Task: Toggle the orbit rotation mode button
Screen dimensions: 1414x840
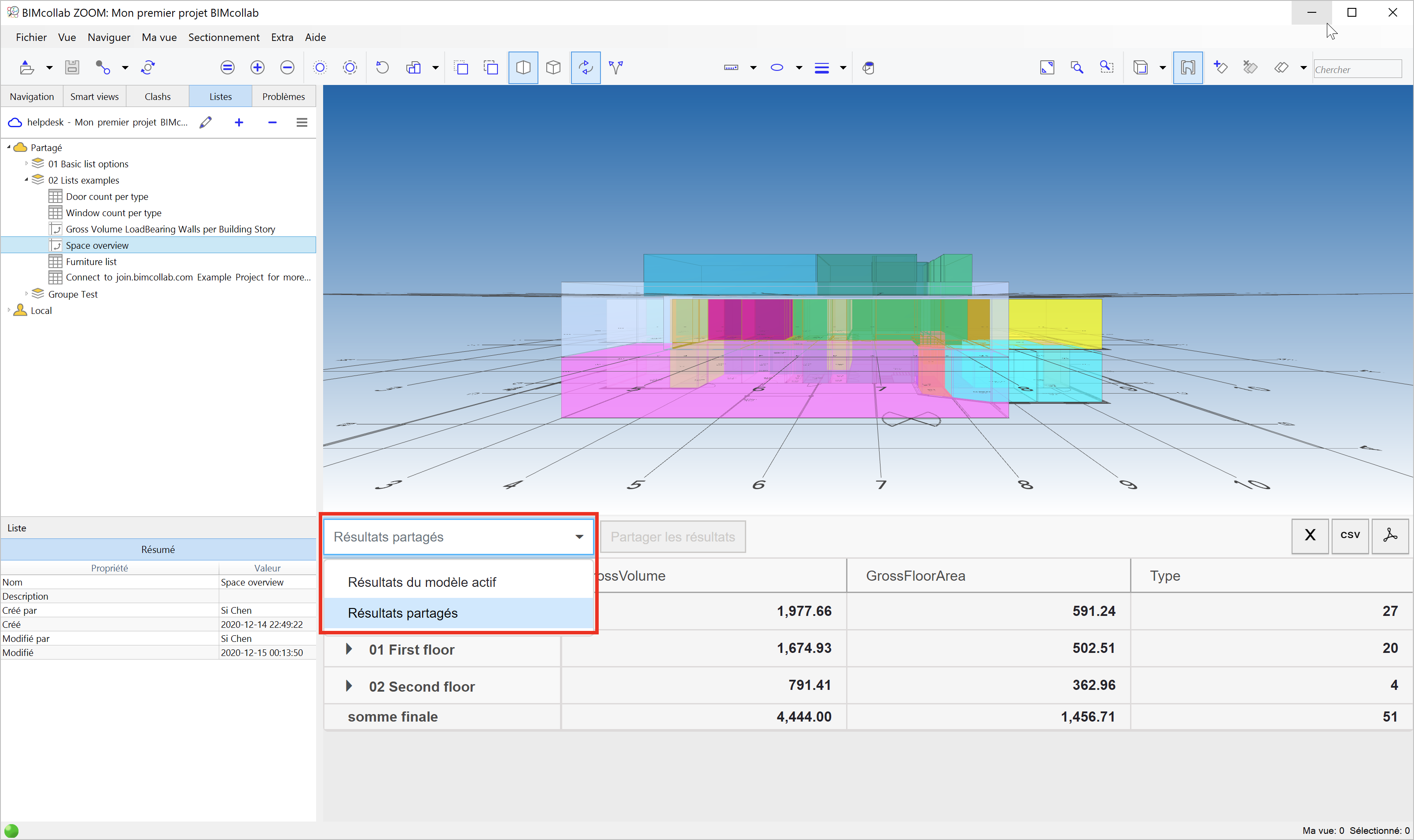Action: pos(585,68)
